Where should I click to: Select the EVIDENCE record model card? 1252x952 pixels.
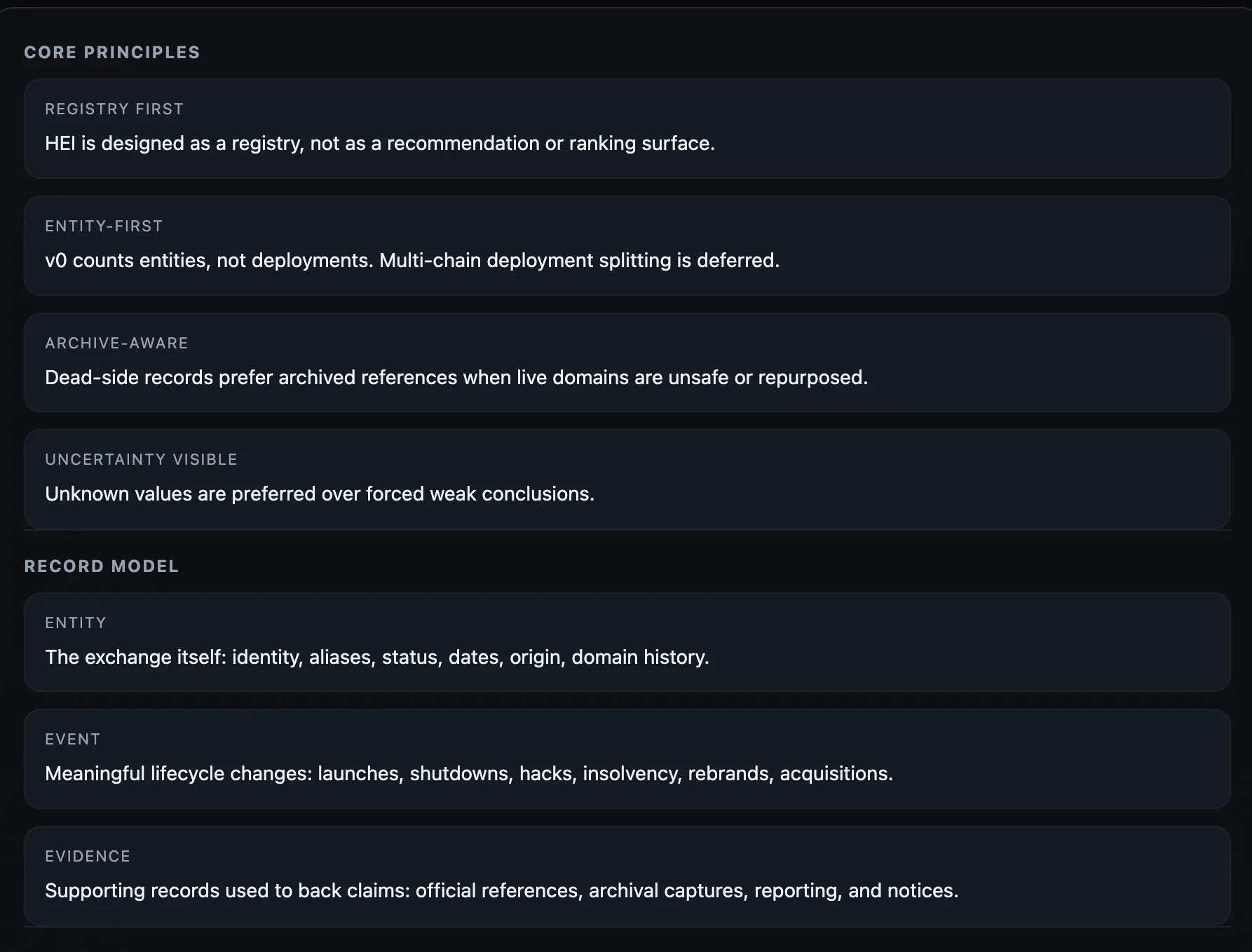[x=627, y=876]
